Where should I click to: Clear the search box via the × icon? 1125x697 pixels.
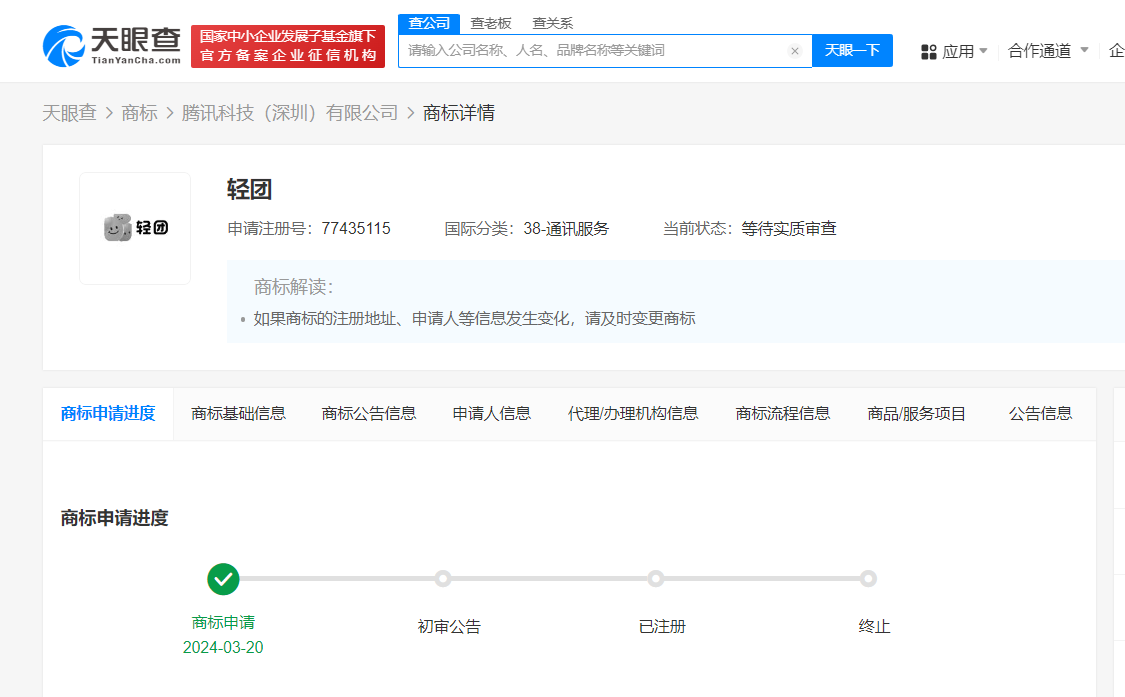point(796,50)
